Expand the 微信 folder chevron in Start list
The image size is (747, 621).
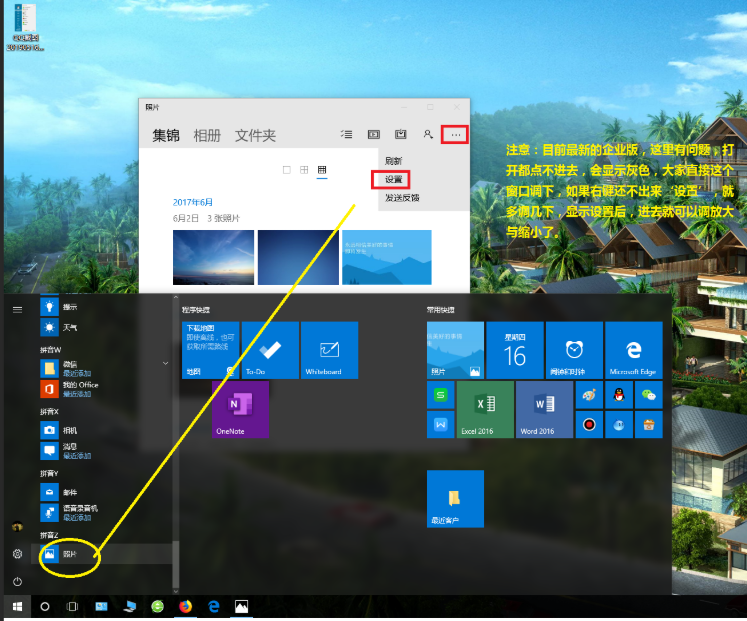(165, 363)
